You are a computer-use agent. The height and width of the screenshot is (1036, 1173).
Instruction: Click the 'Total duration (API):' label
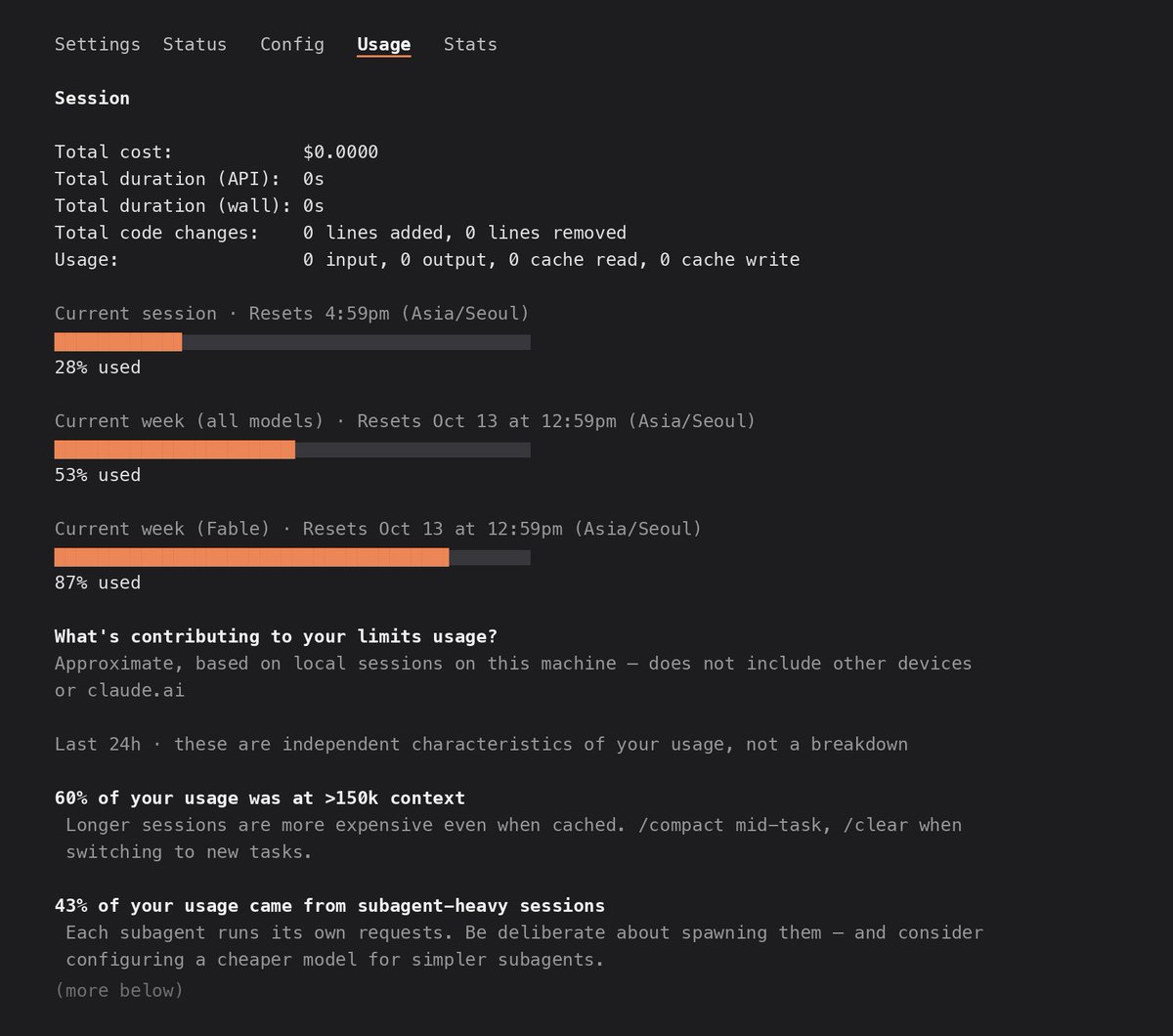168,179
